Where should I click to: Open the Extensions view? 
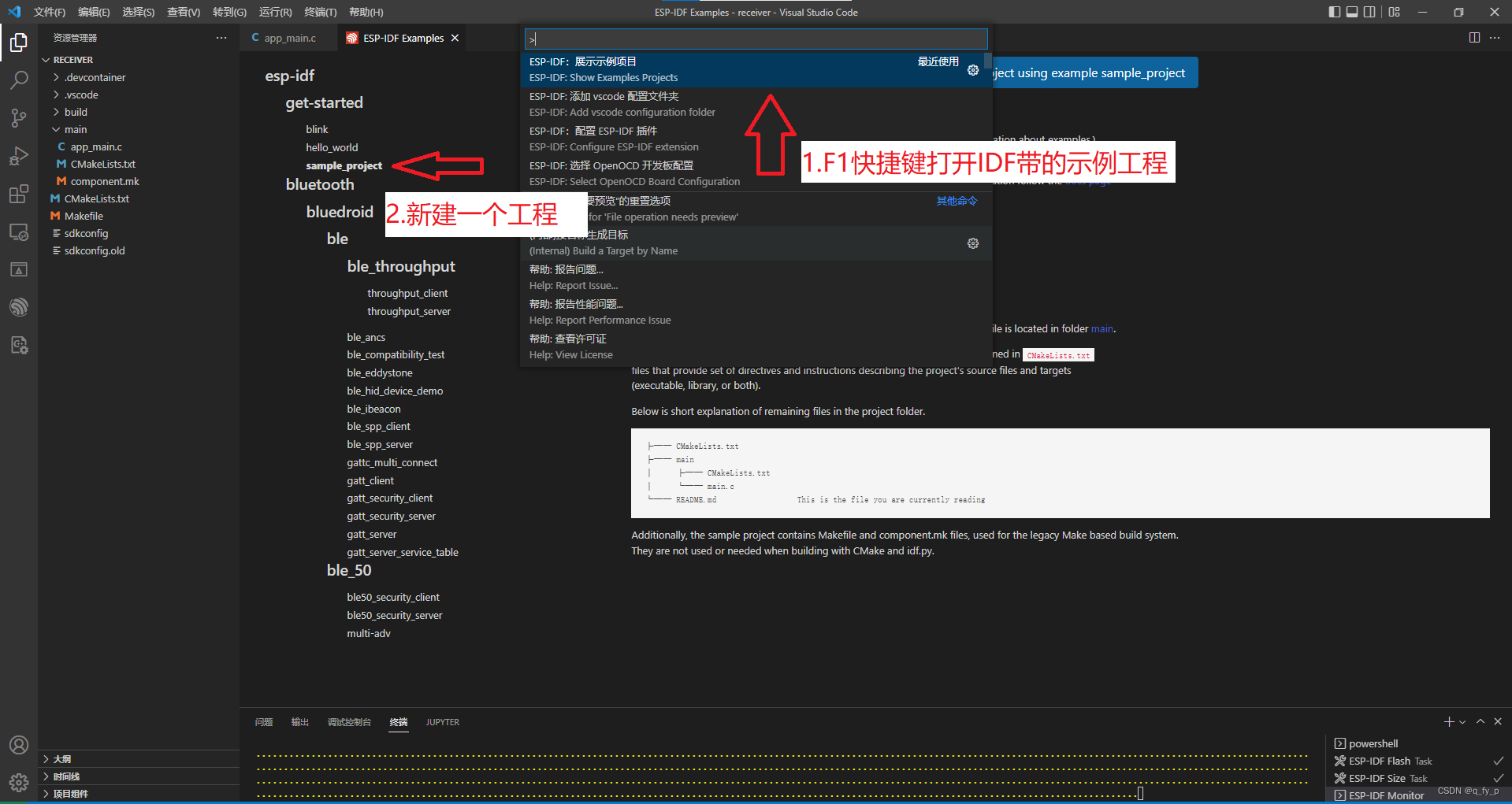pos(19,194)
